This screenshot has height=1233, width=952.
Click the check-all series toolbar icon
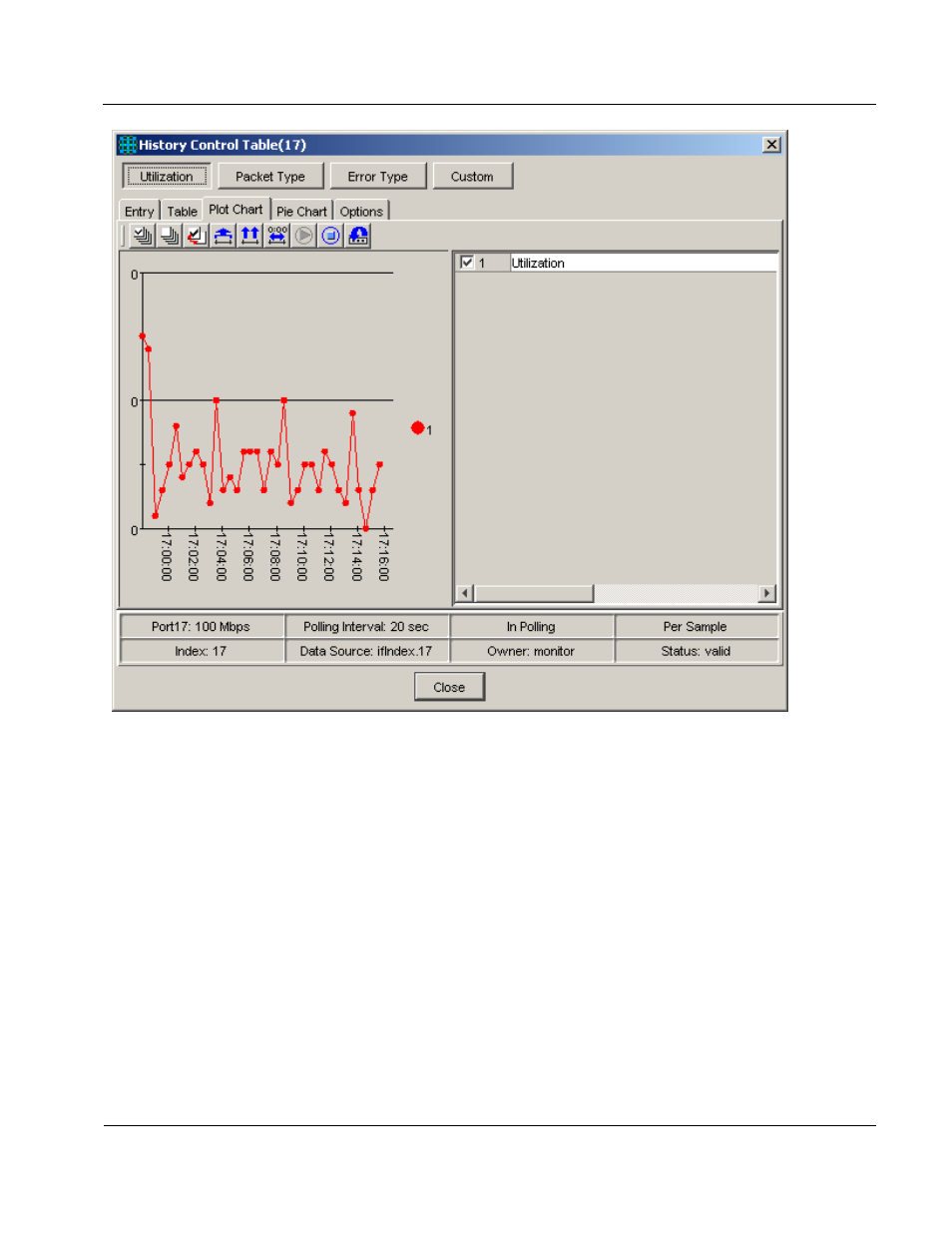[x=143, y=236]
